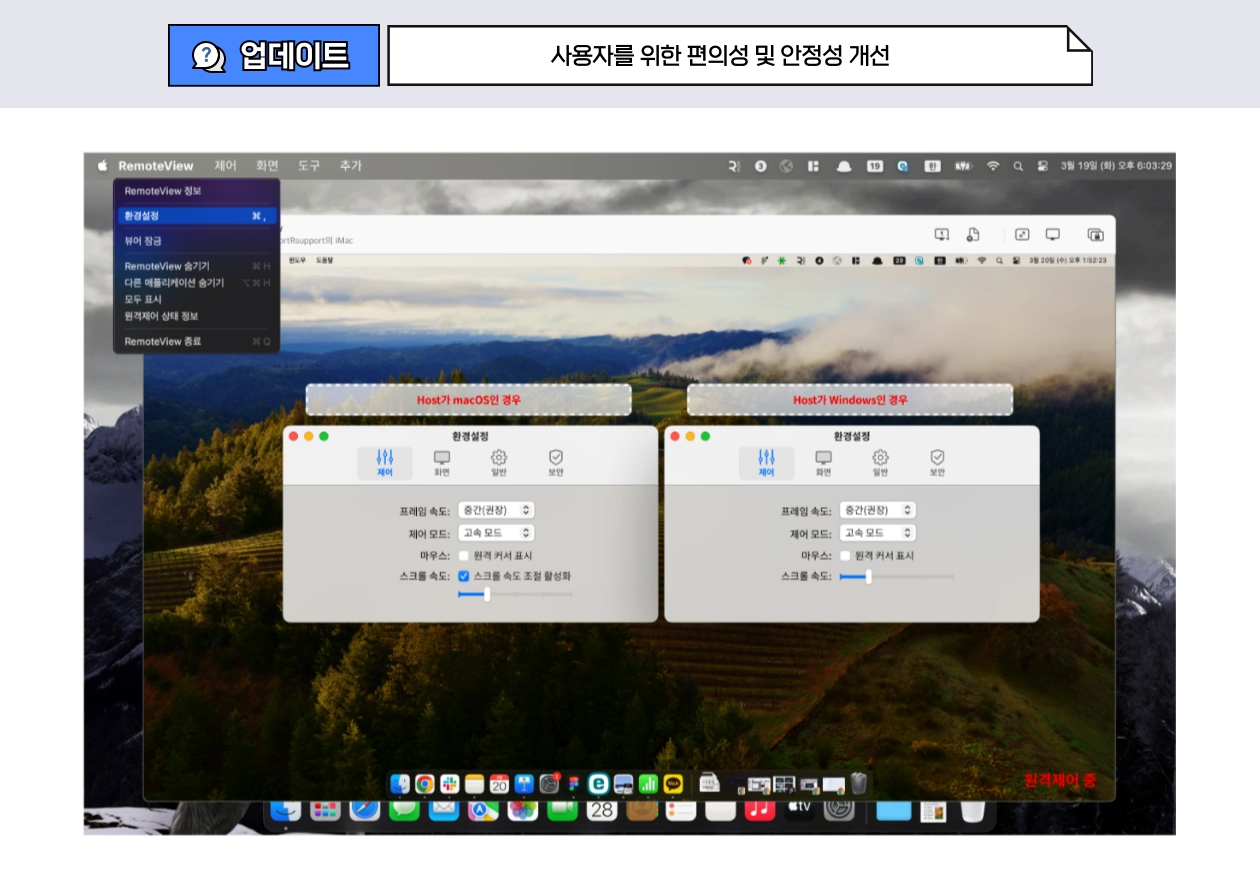Click the viewer toolbar monitor icon
This screenshot has height=891, width=1260.
click(x=1053, y=234)
